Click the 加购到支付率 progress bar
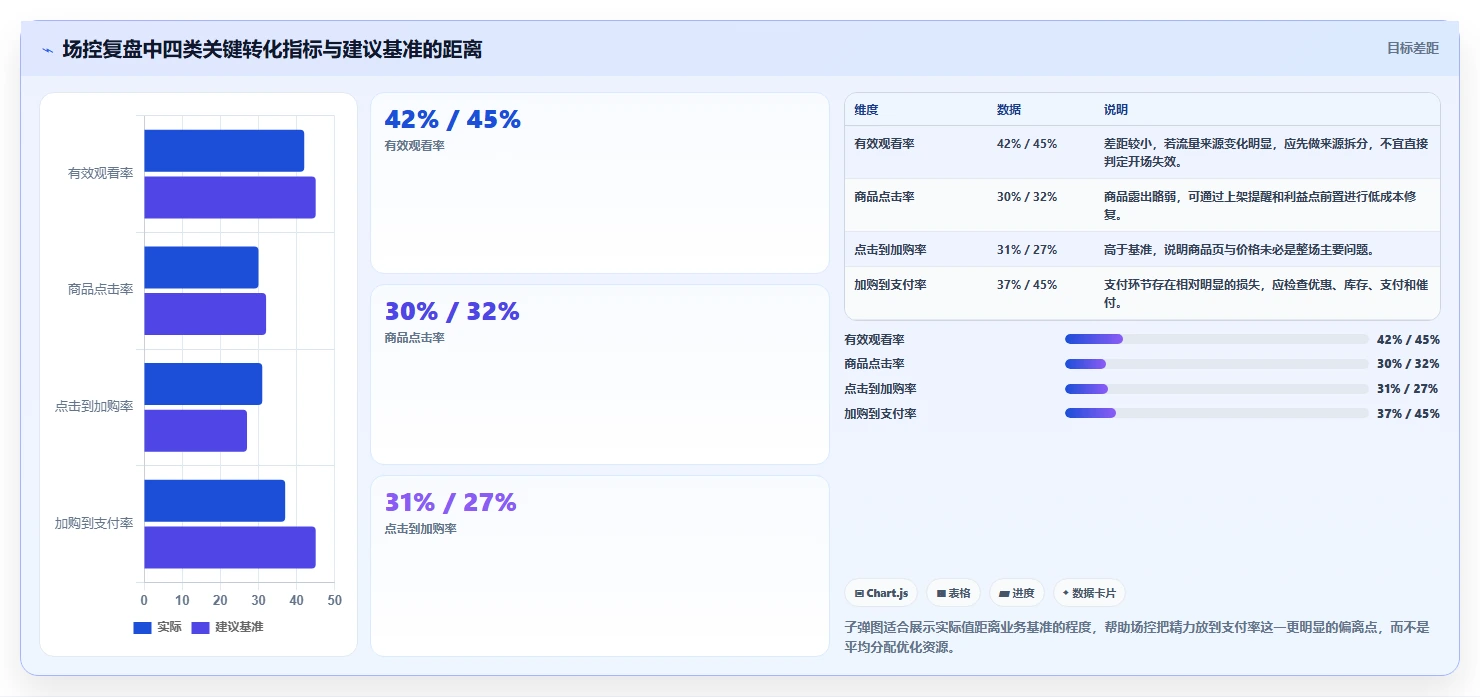The image size is (1480, 697). [x=1216, y=413]
